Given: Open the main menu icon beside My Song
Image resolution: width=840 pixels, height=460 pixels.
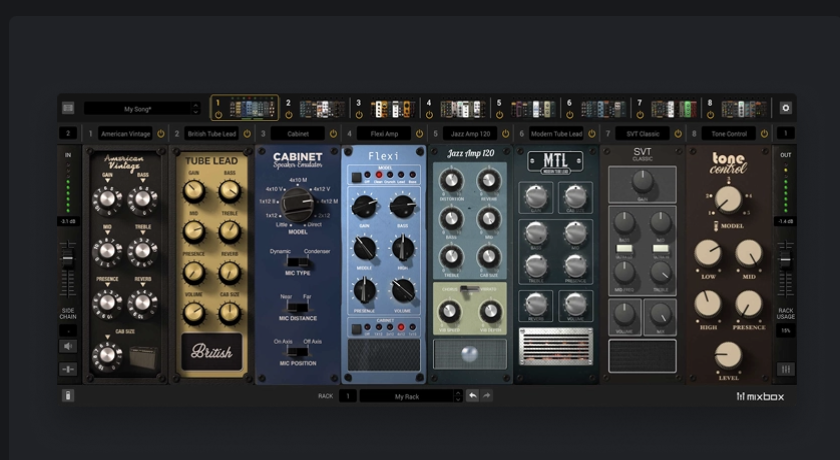Looking at the screenshot, I should [68, 108].
